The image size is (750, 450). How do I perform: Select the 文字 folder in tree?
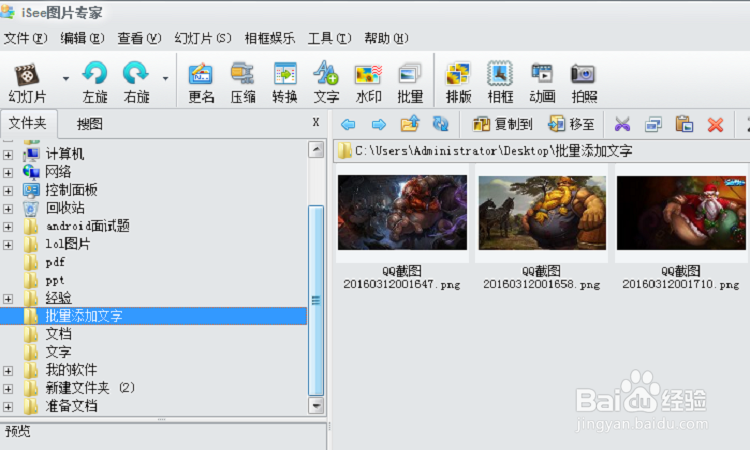[x=58, y=352]
